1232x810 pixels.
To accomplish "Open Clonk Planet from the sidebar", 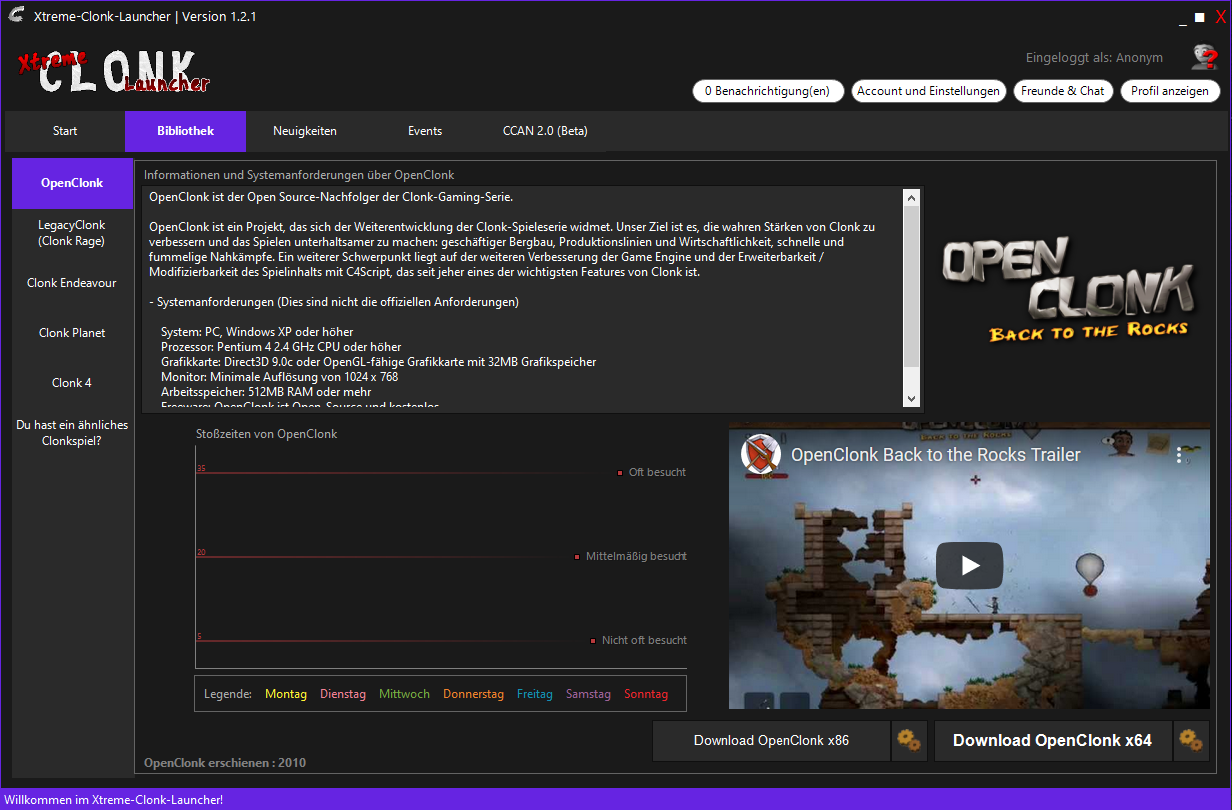I will [x=72, y=333].
